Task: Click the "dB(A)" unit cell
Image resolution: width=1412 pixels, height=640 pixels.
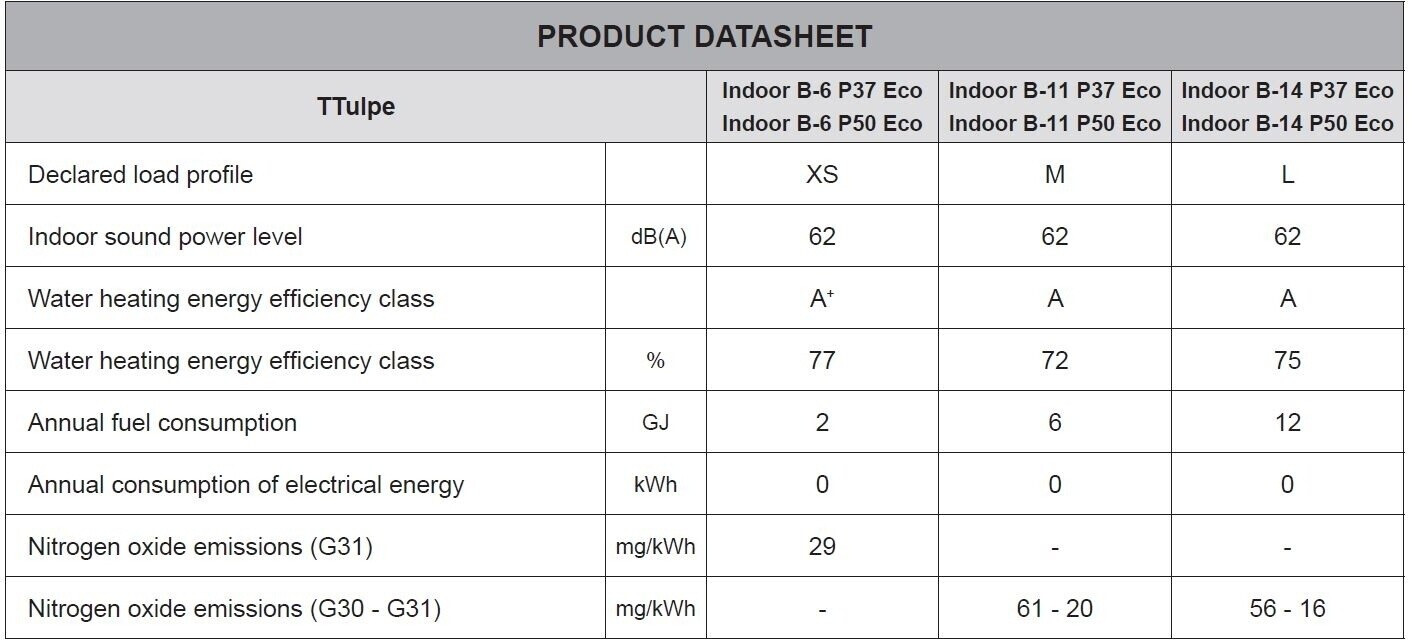Action: pyautogui.click(x=656, y=238)
